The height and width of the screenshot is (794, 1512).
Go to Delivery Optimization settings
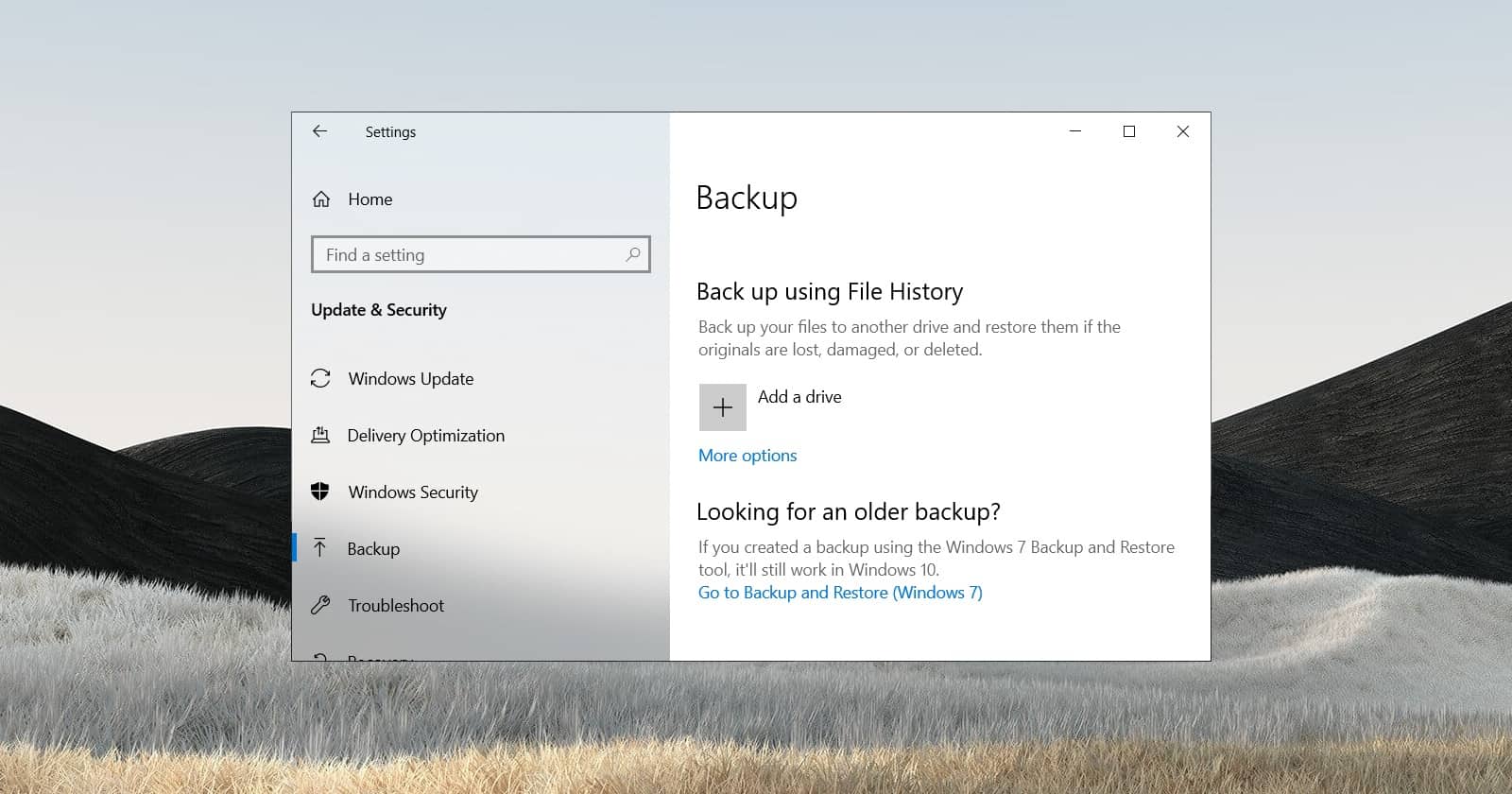[x=426, y=436]
